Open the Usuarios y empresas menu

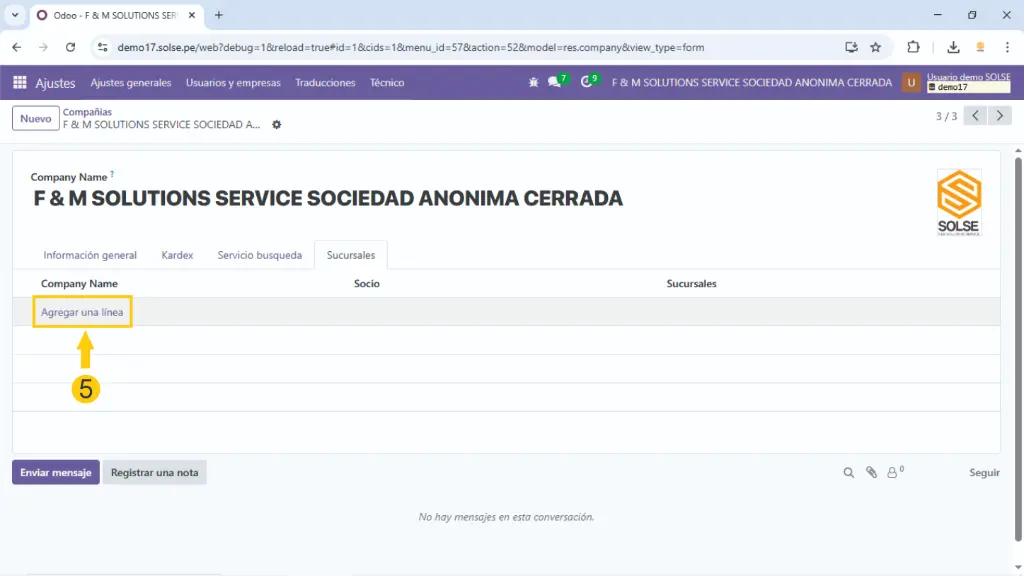[233, 83]
